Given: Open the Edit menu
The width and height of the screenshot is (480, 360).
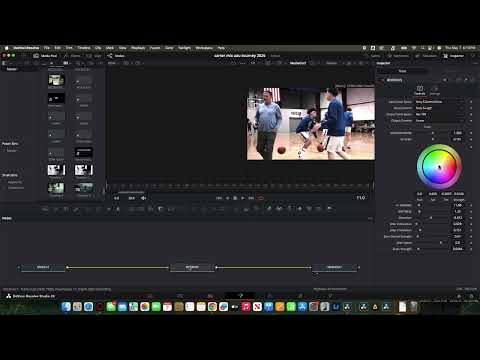Looking at the screenshot, I should coord(58,48).
